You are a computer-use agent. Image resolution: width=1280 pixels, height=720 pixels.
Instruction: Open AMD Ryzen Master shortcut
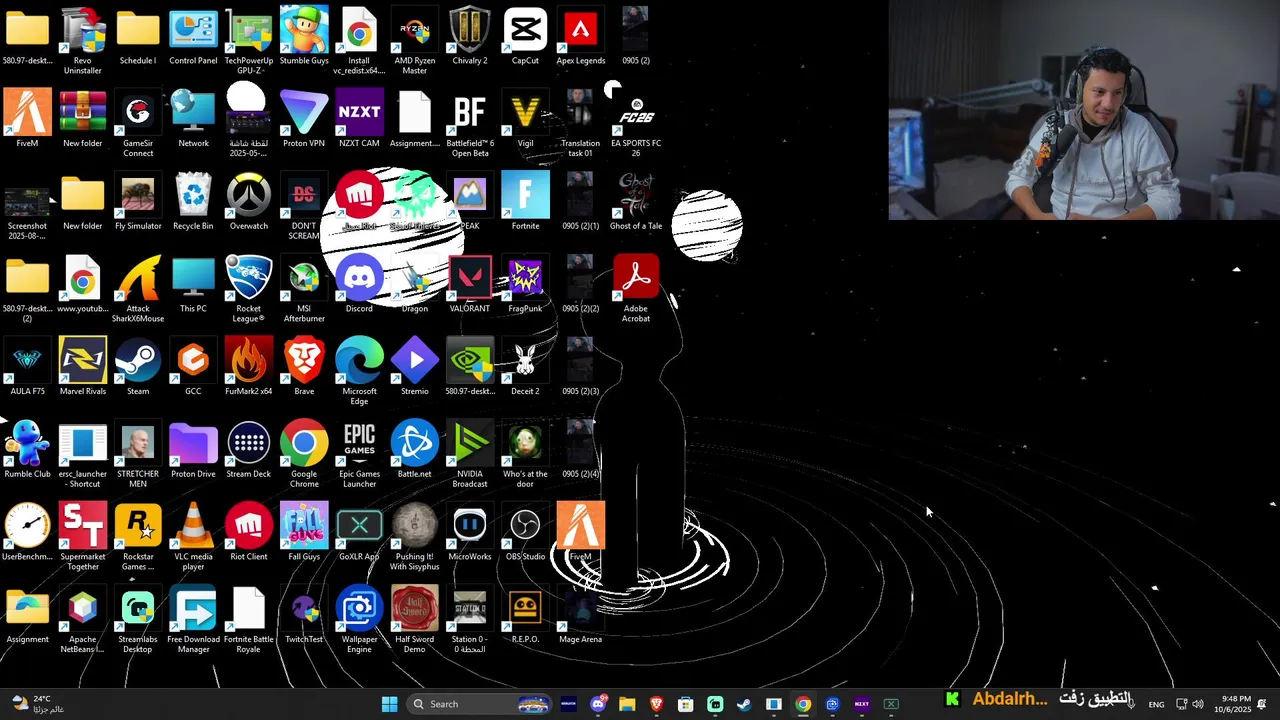[414, 39]
